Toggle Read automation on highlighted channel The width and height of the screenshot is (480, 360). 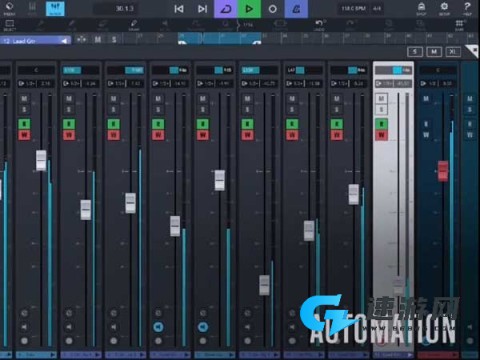click(382, 124)
